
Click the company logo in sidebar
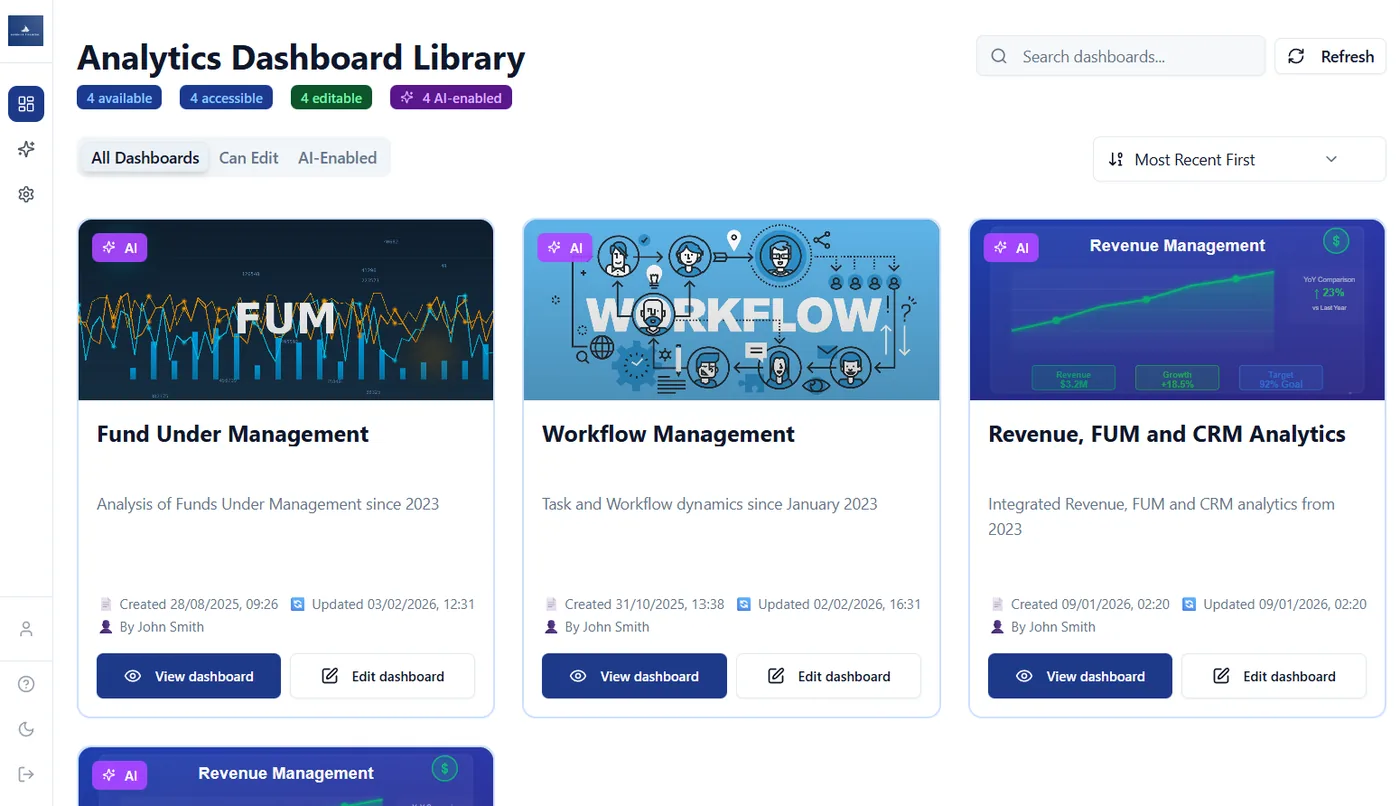[26, 30]
